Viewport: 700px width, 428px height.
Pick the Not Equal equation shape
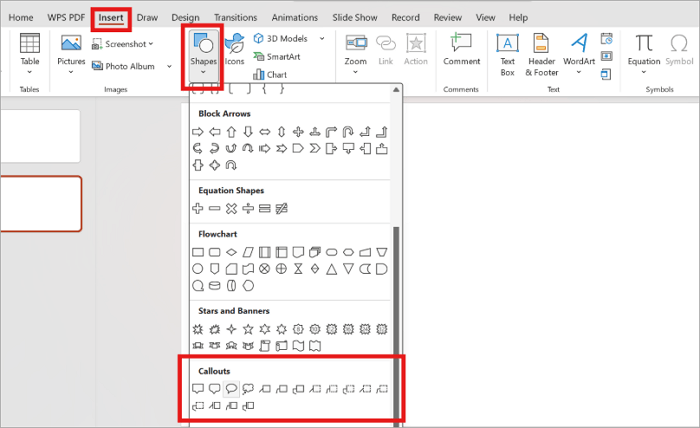pyautogui.click(x=282, y=208)
